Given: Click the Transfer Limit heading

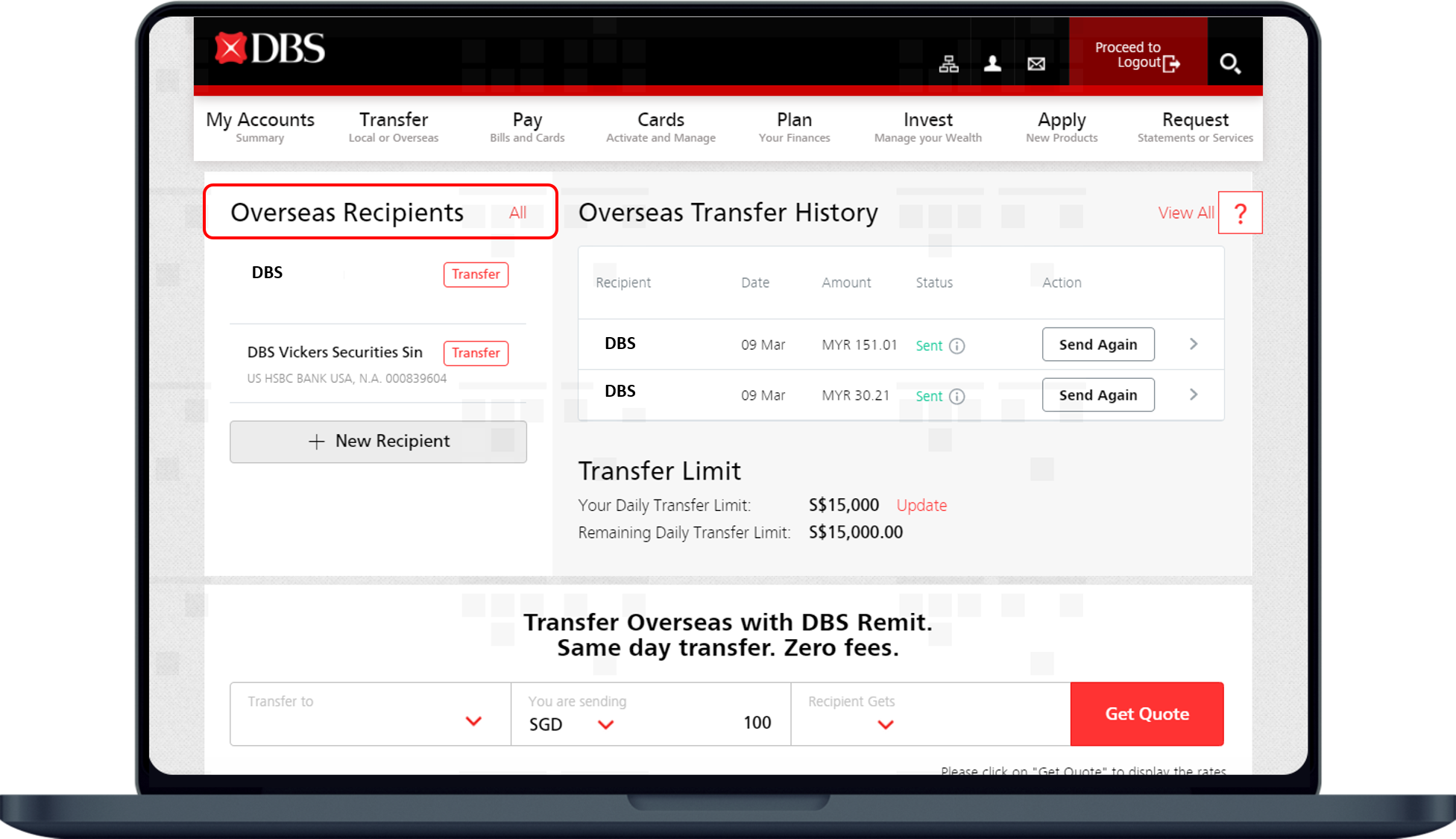Looking at the screenshot, I should point(659,471).
